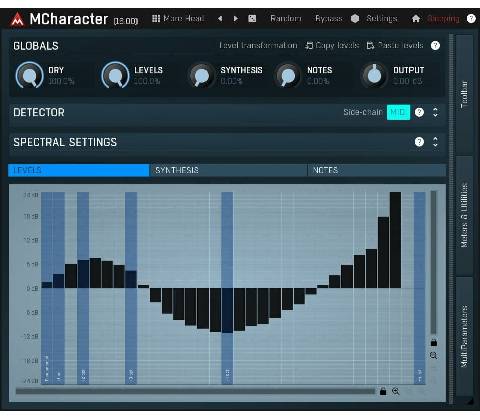Click the MeldaProduction logo icon
The height and width of the screenshot is (420, 480).
pyautogui.click(x=17, y=19)
